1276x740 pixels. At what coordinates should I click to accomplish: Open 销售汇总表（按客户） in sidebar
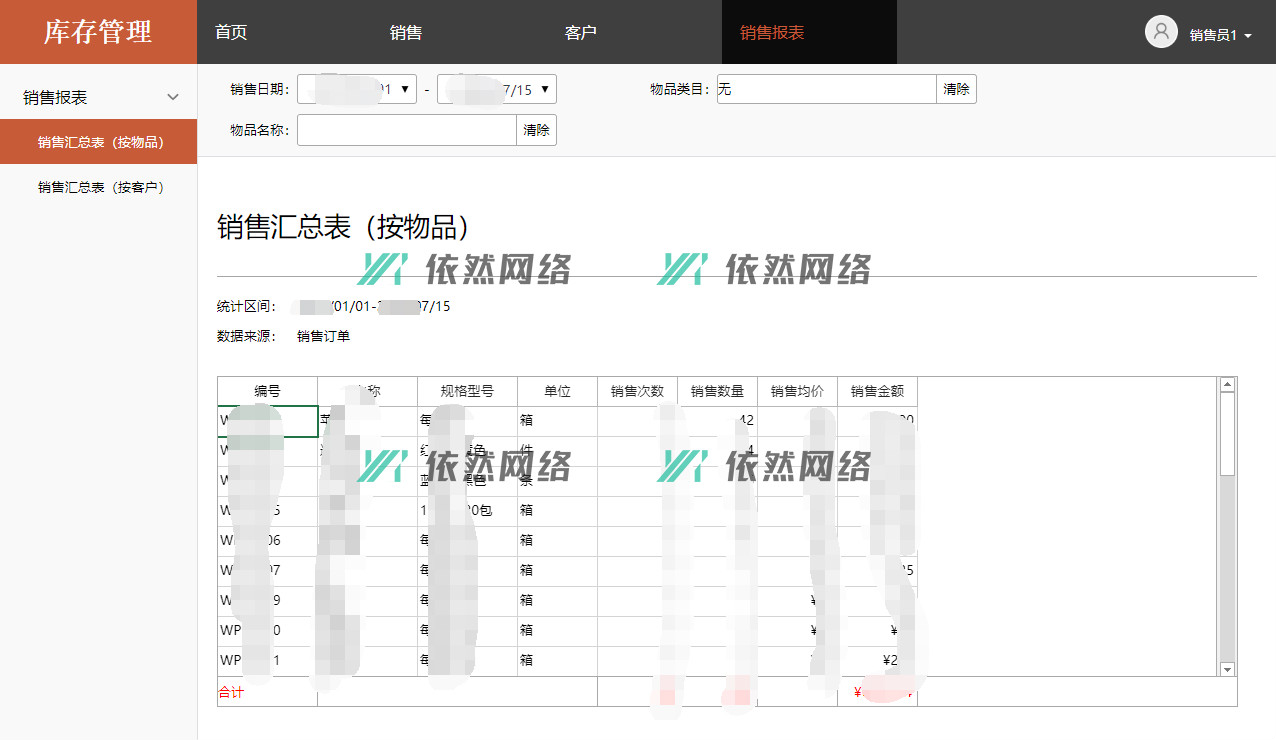point(100,187)
